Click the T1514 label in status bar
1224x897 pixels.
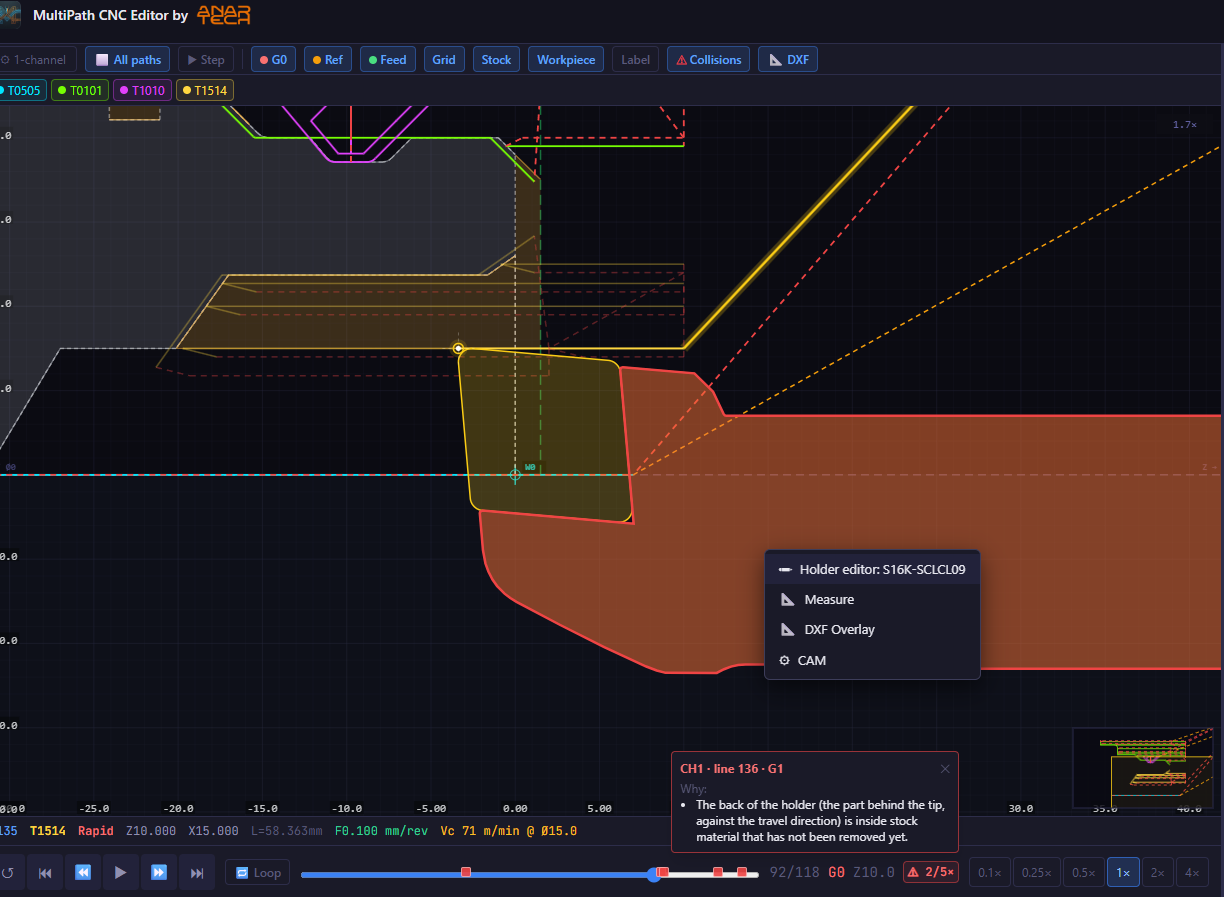(x=47, y=831)
